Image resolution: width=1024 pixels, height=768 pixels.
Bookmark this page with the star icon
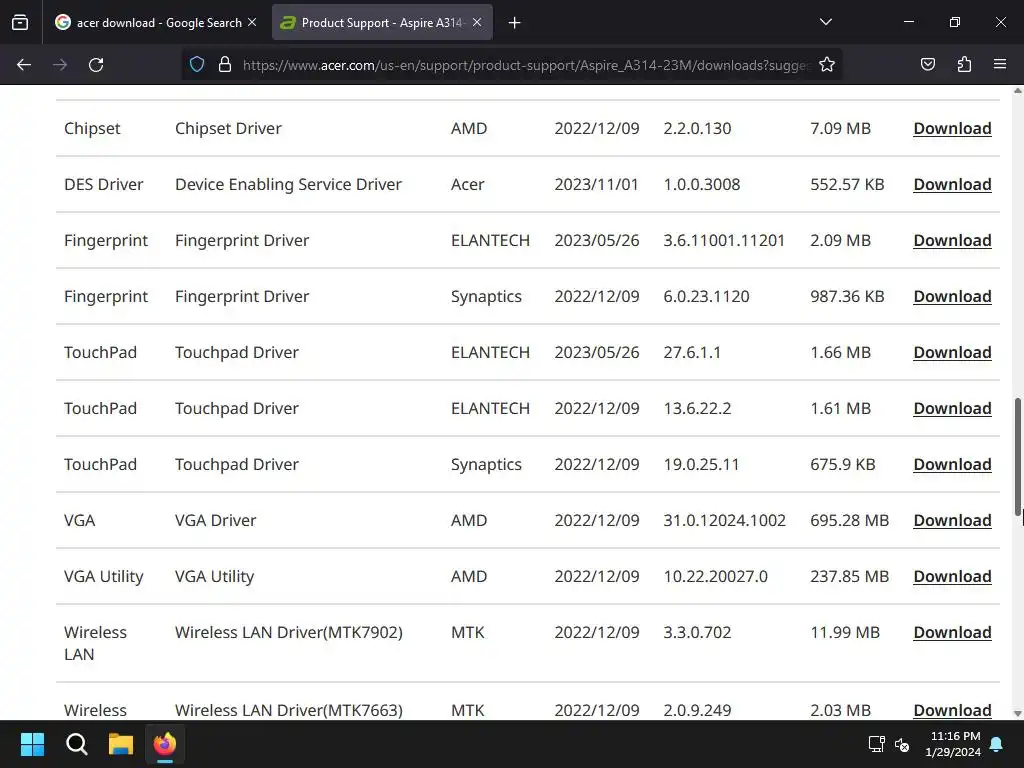pyautogui.click(x=827, y=65)
